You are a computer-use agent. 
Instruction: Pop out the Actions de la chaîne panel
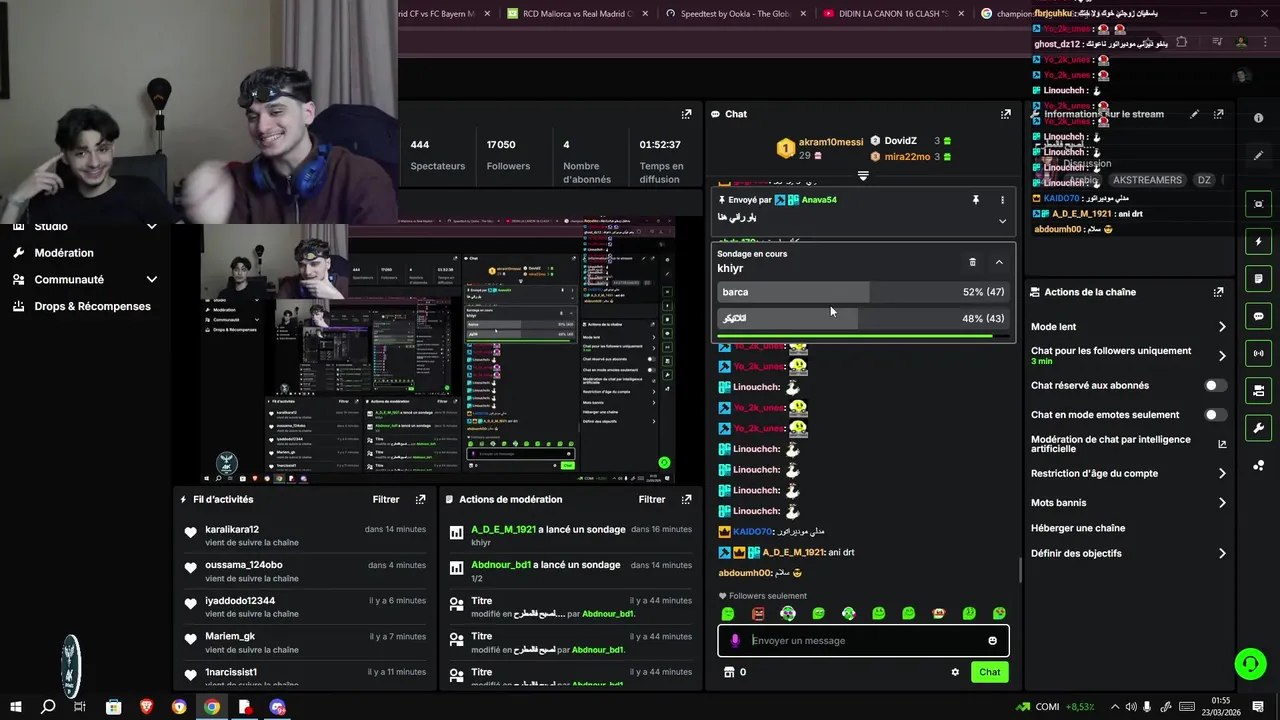click(1218, 292)
